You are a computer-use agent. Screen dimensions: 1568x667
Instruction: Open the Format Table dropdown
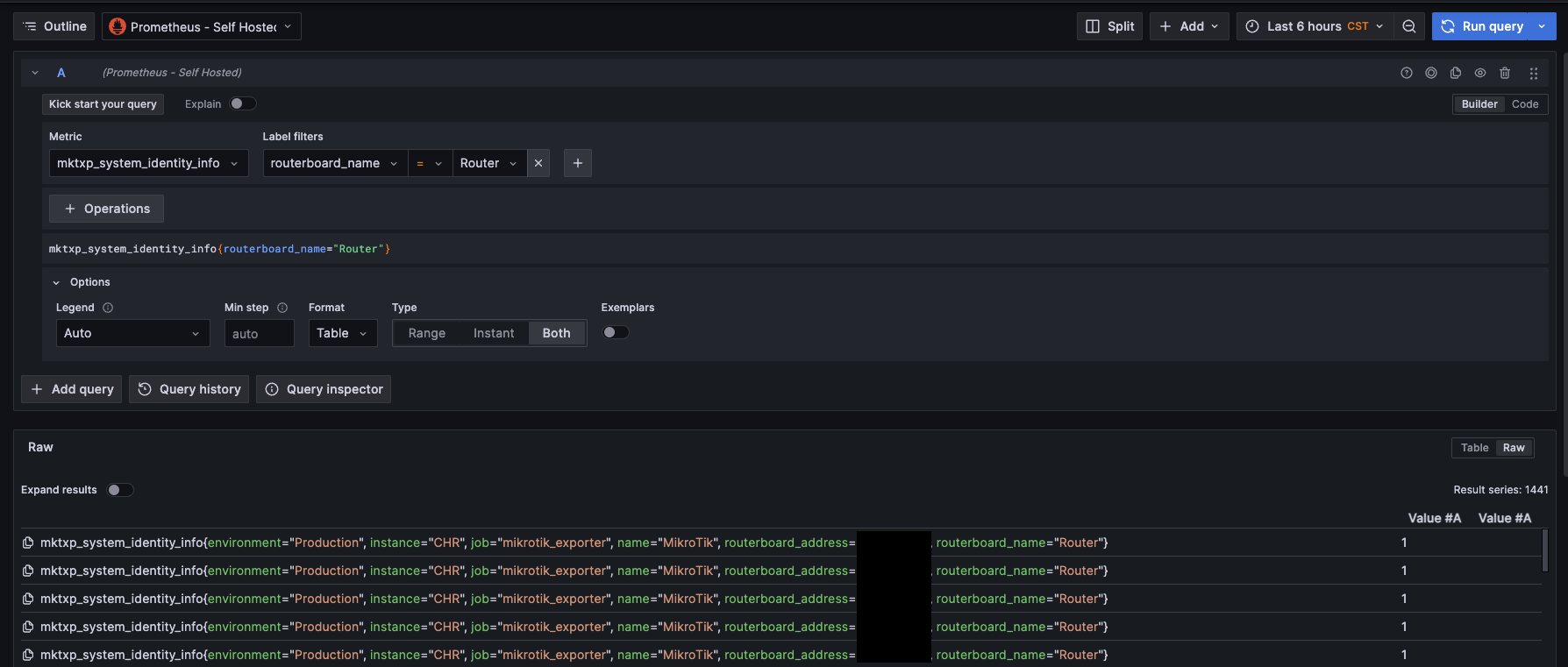pos(343,333)
